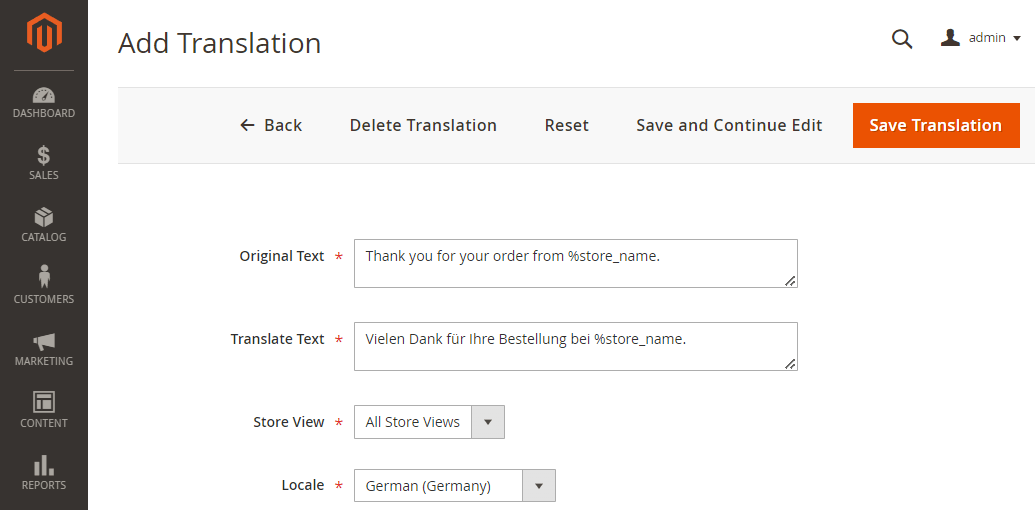The height and width of the screenshot is (510, 1035).
Task: Click the Reset button
Action: point(566,125)
